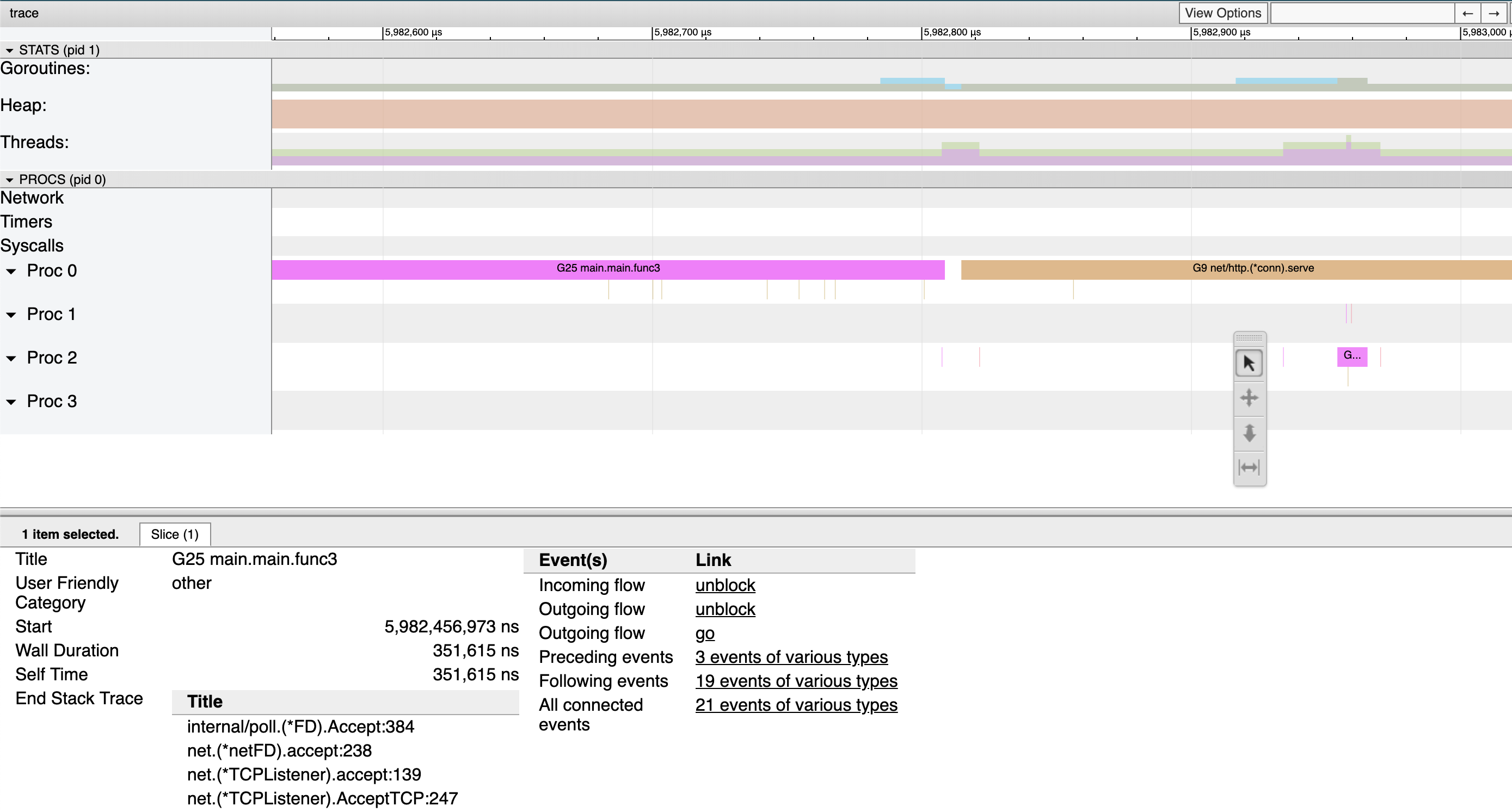Select the pointer selection tool
The height and width of the screenshot is (812, 1512).
[x=1249, y=363]
